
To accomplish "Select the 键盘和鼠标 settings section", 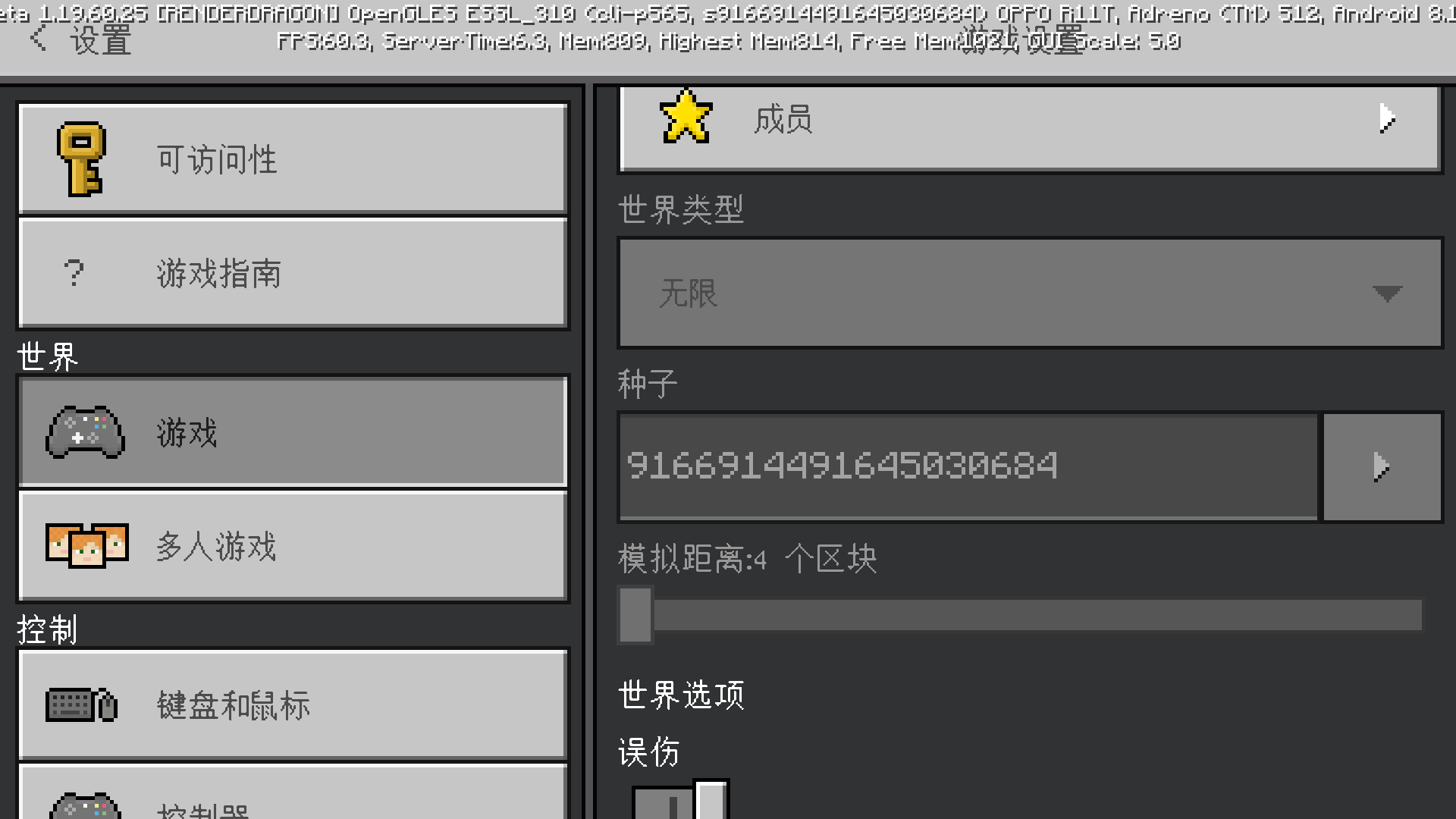I will click(293, 704).
